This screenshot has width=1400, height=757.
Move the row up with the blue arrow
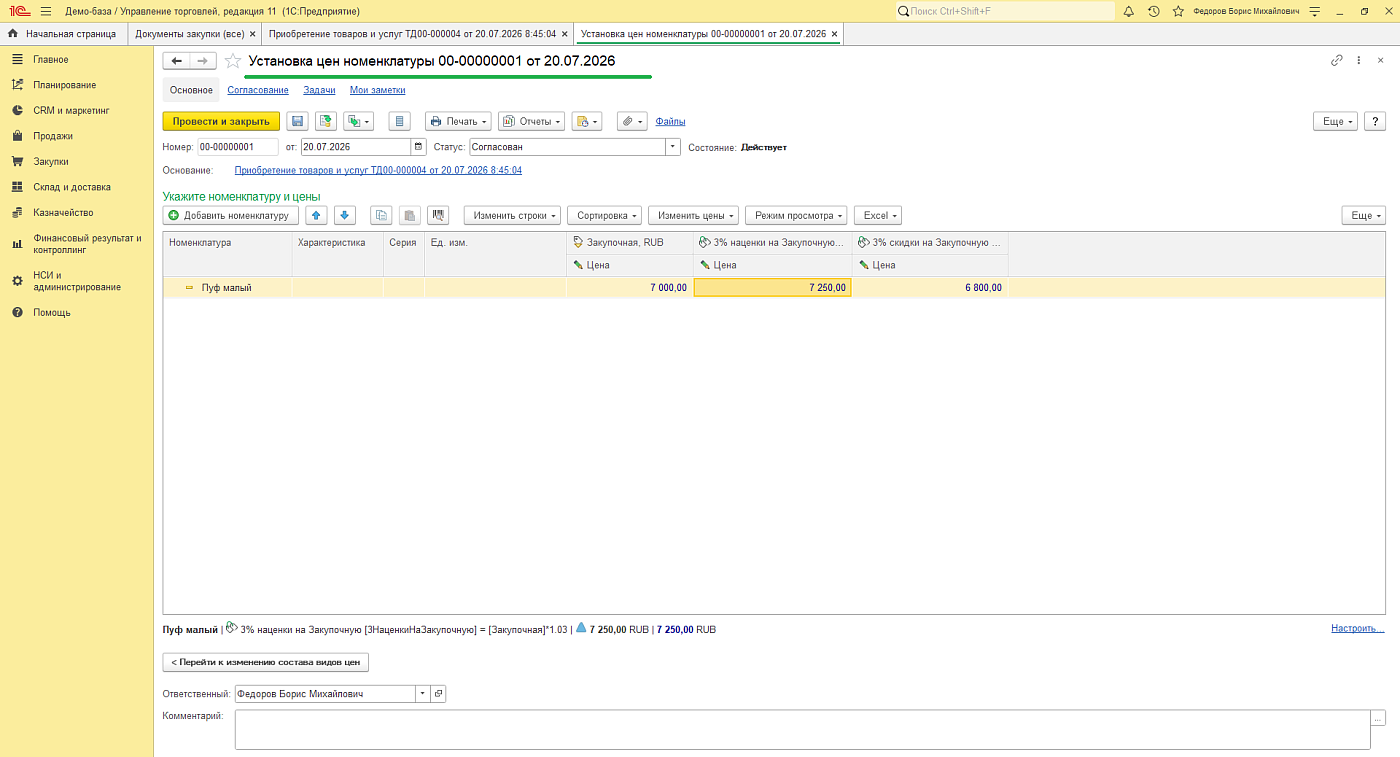pos(317,215)
